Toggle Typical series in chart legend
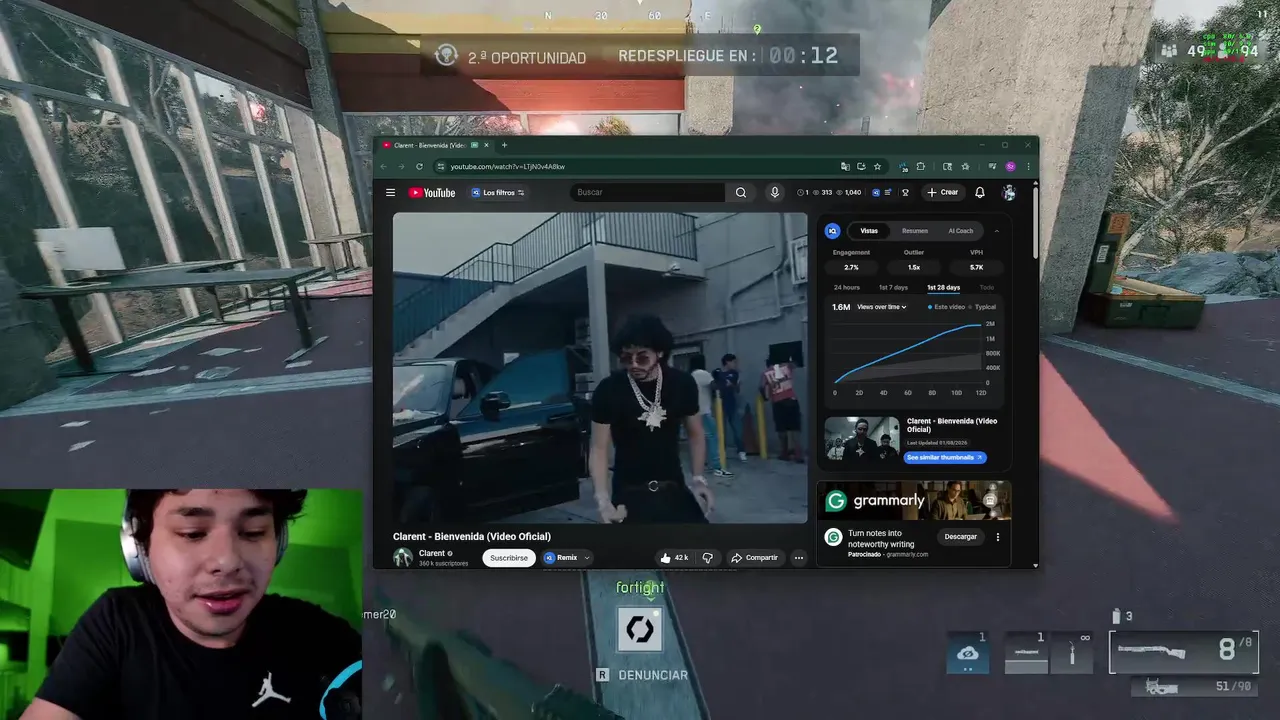Viewport: 1280px width, 720px height. pyautogui.click(x=982, y=307)
